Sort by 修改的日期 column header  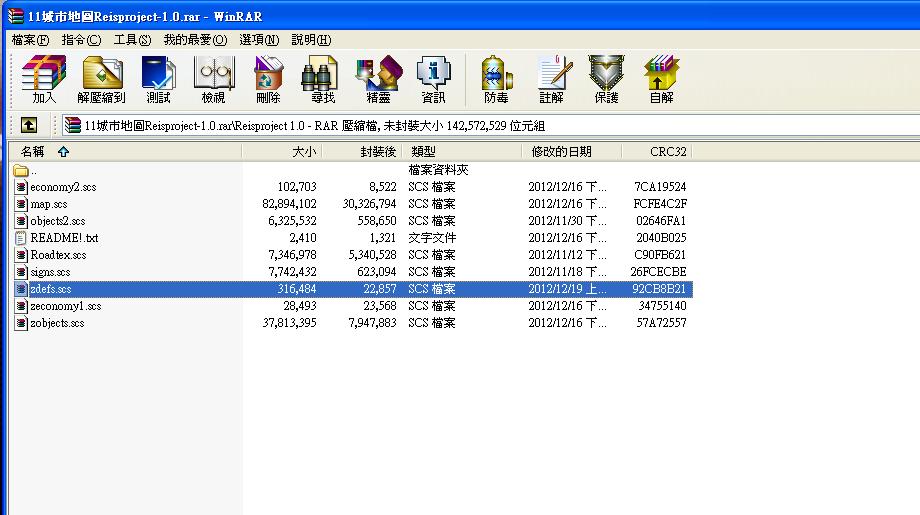pos(571,152)
